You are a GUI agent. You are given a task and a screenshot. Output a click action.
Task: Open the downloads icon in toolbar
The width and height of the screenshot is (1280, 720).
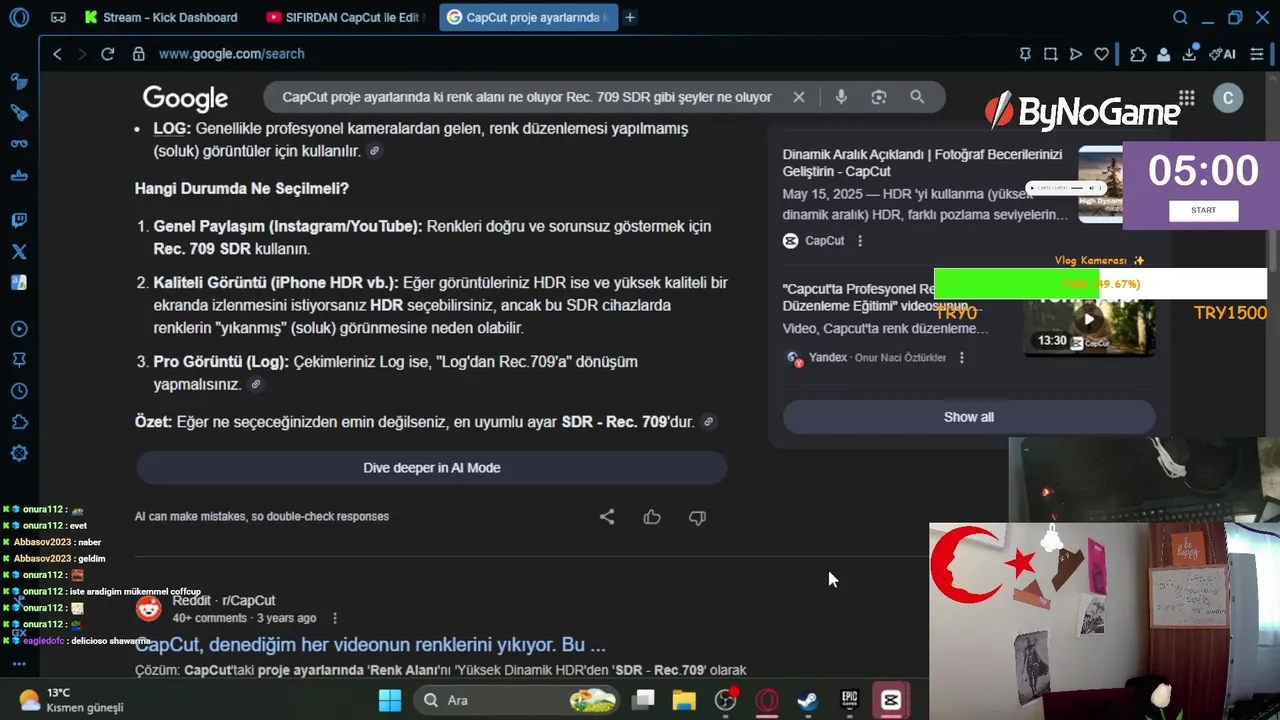pyautogui.click(x=1190, y=54)
